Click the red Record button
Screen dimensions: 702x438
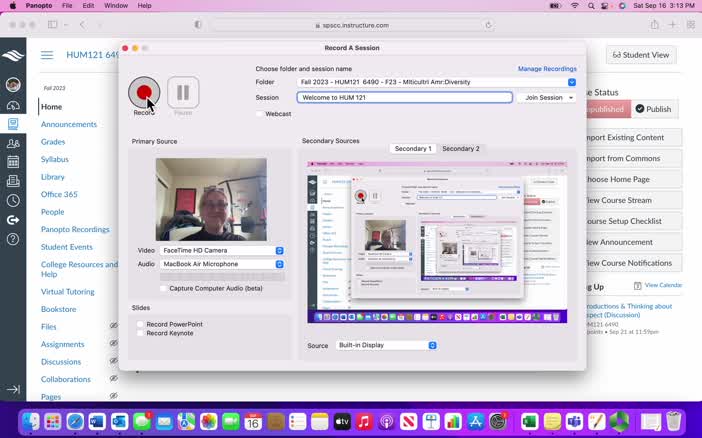coord(144,92)
